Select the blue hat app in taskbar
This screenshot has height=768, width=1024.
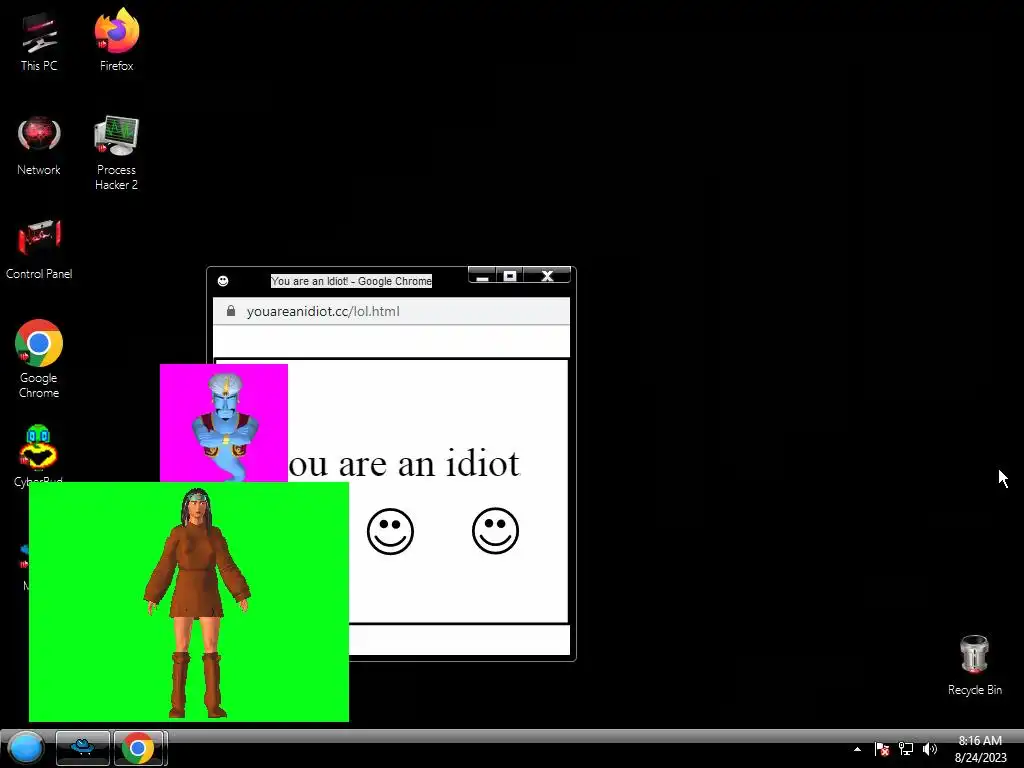83,748
